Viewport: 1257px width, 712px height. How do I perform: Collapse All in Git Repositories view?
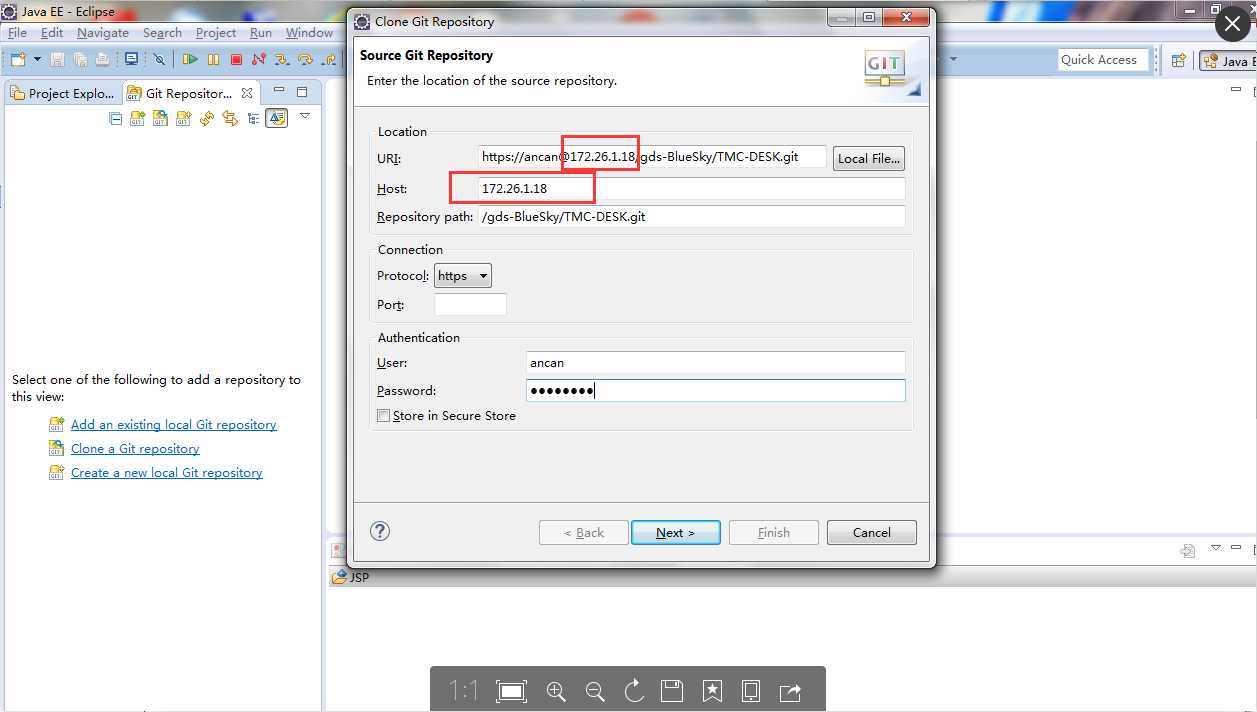[115, 118]
